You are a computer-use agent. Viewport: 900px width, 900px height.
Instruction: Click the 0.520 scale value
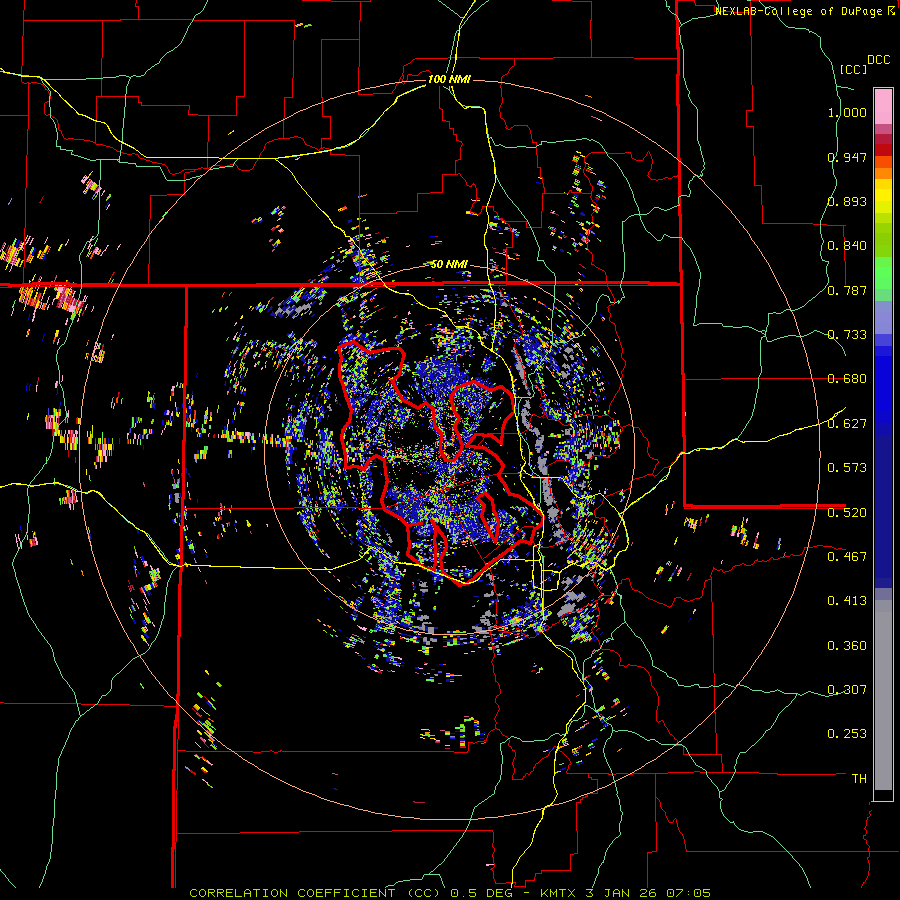(847, 512)
